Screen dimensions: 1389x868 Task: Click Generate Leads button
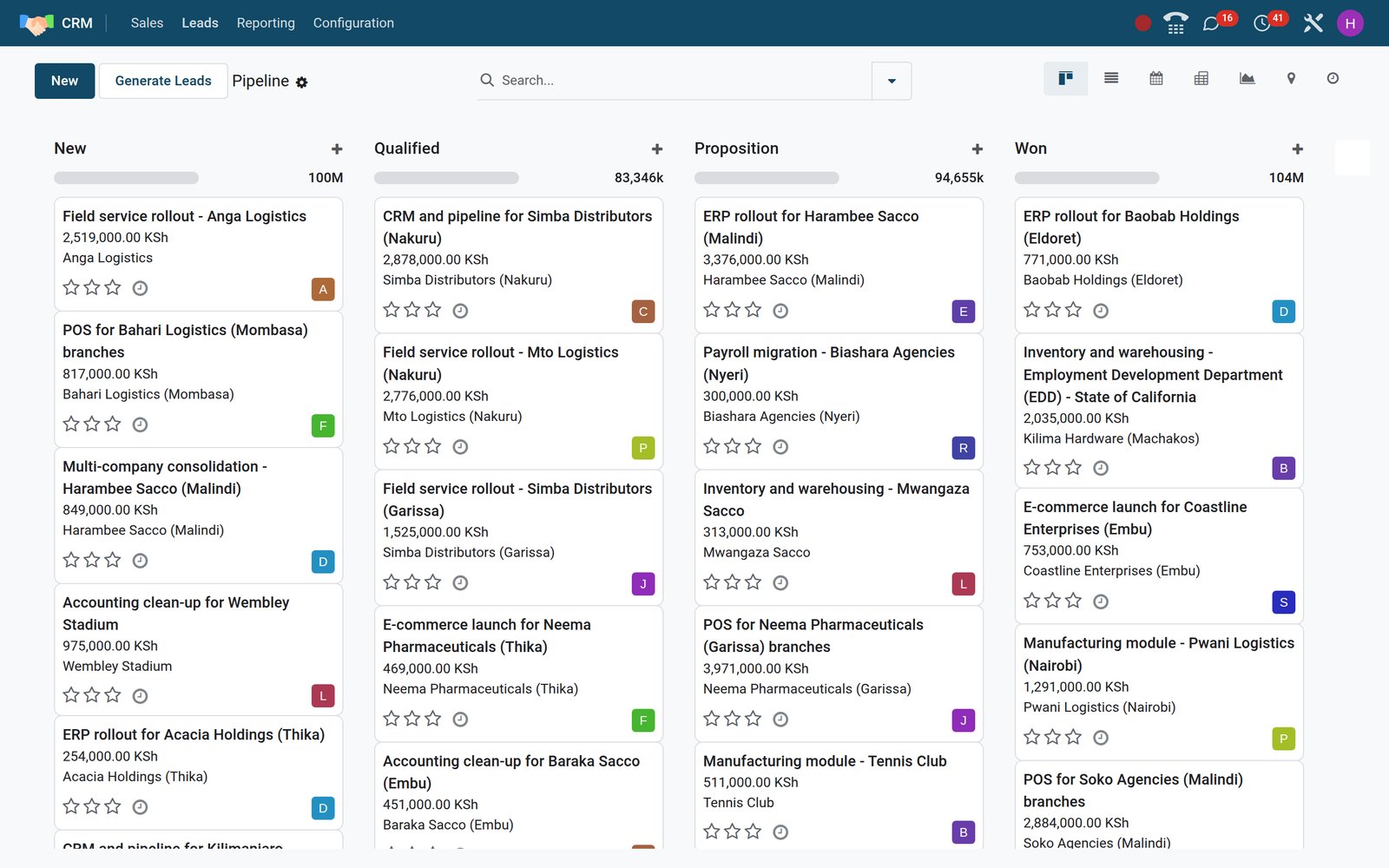click(163, 81)
